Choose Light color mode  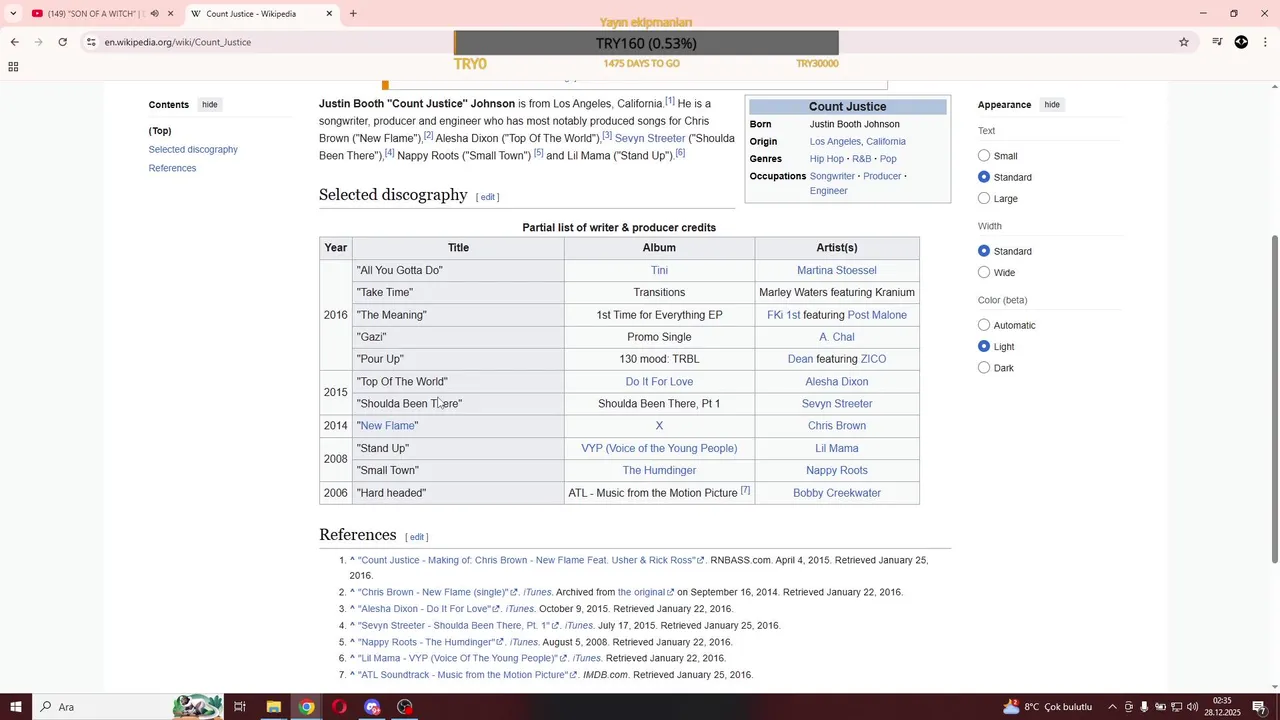pyautogui.click(x=984, y=346)
